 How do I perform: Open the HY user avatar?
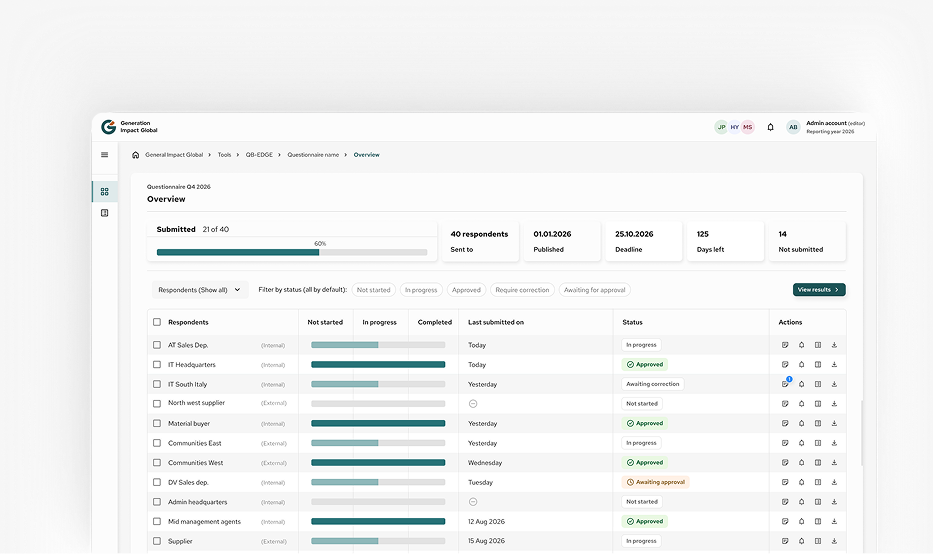735,127
